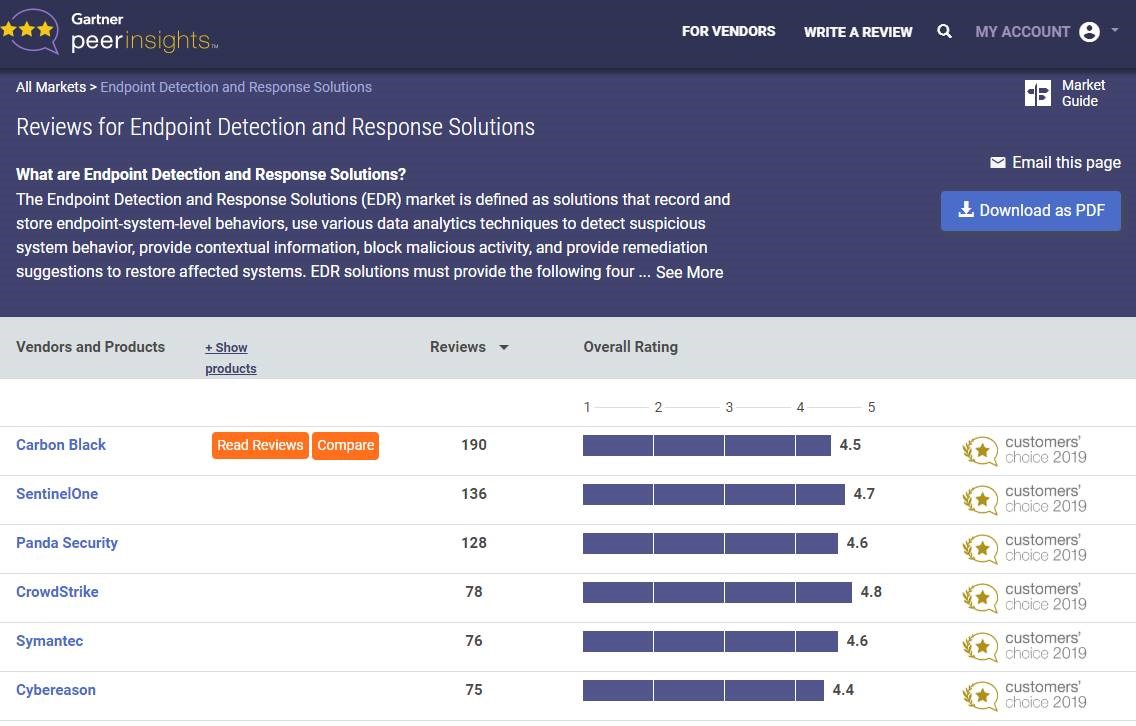The width and height of the screenshot is (1136, 726).
Task: Click the download arrow icon in PDF button
Action: point(966,209)
